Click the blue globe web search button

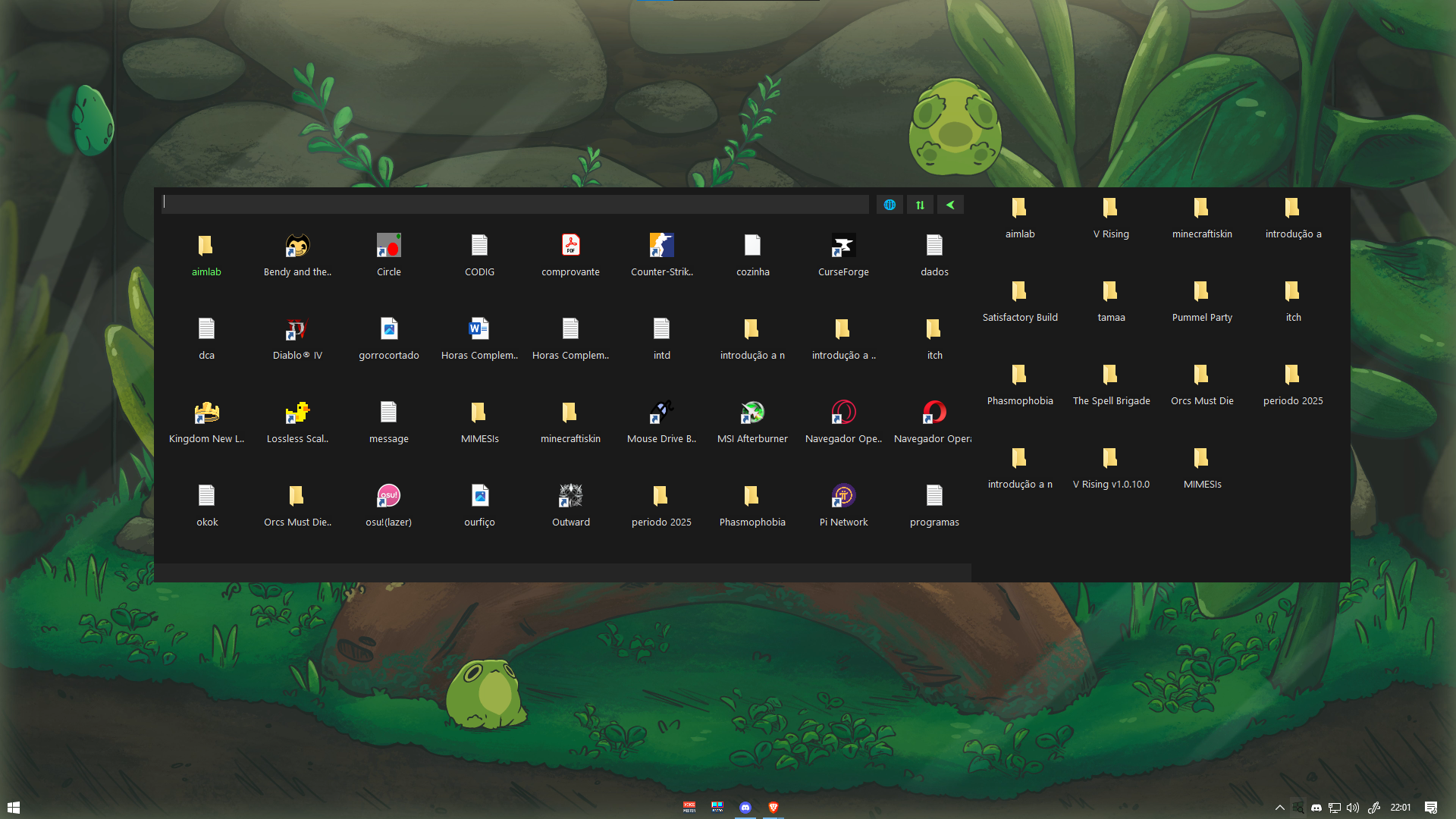coord(890,205)
